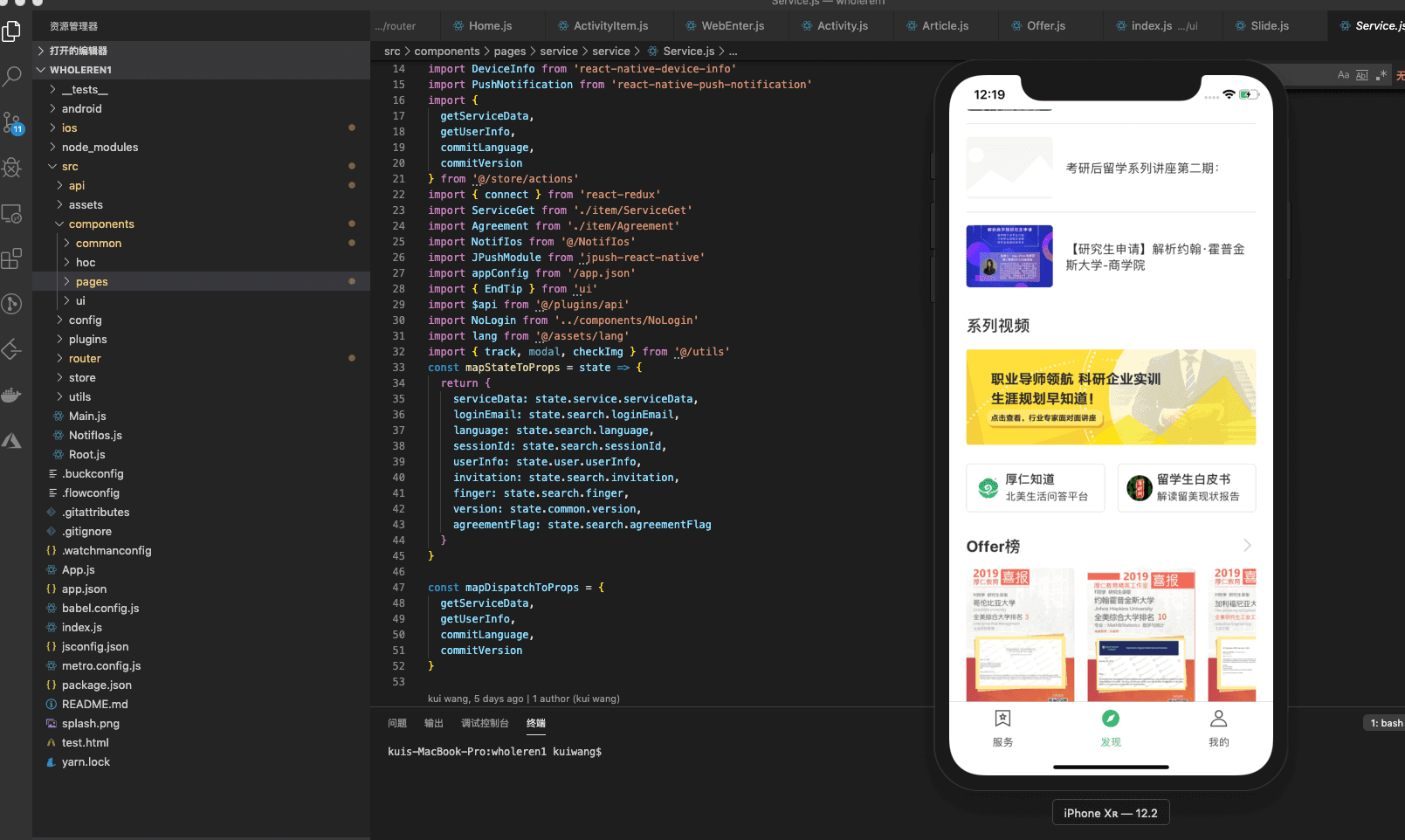
Task: Click the pages breadcrumb segment
Action: 510,51
